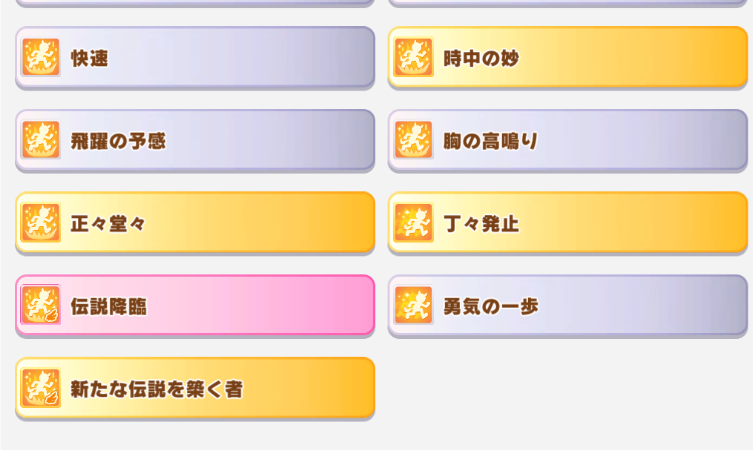Click the skill icon next to 胸の高鳴り

coord(413,140)
